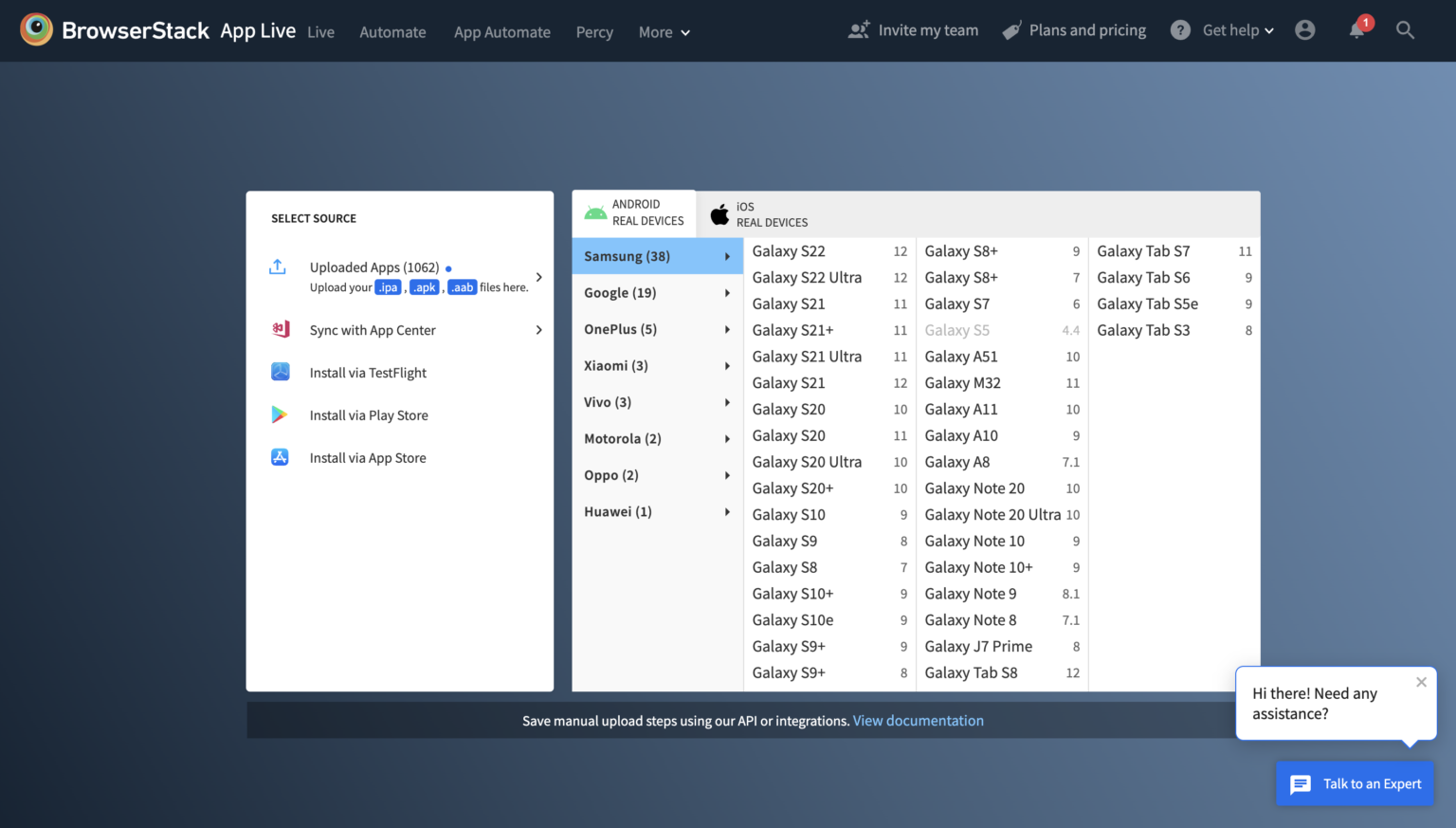Click the search magnifier icon
This screenshot has height=828, width=1456.
point(1406,29)
